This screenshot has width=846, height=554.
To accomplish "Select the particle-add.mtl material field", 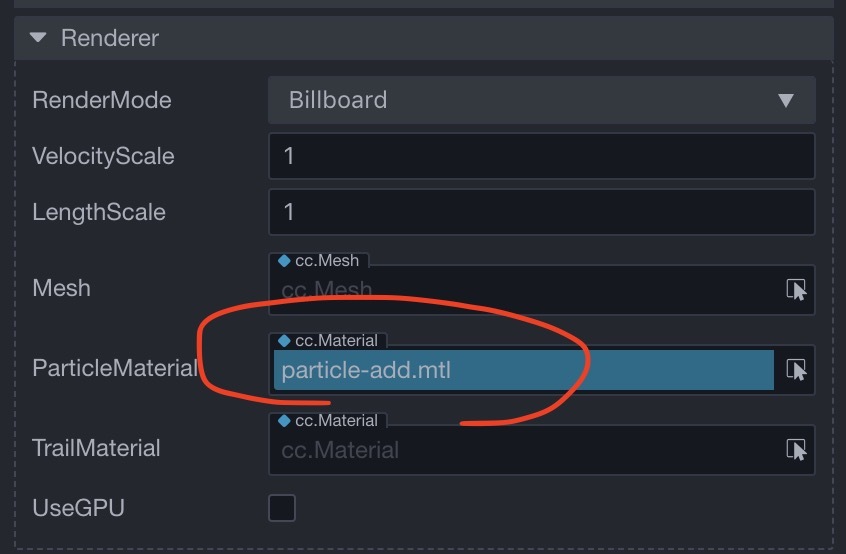I will tap(522, 370).
